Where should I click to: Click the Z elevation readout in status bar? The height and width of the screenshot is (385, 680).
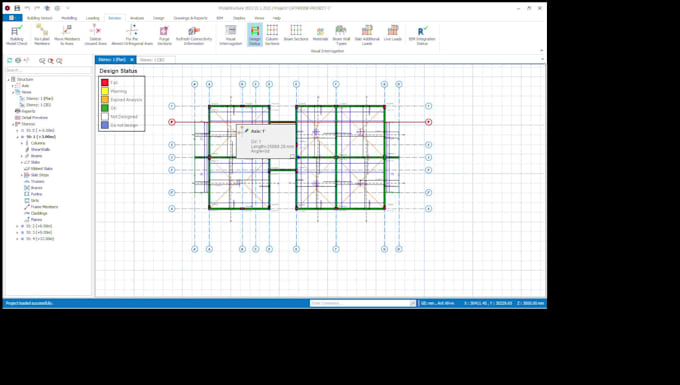530,303
